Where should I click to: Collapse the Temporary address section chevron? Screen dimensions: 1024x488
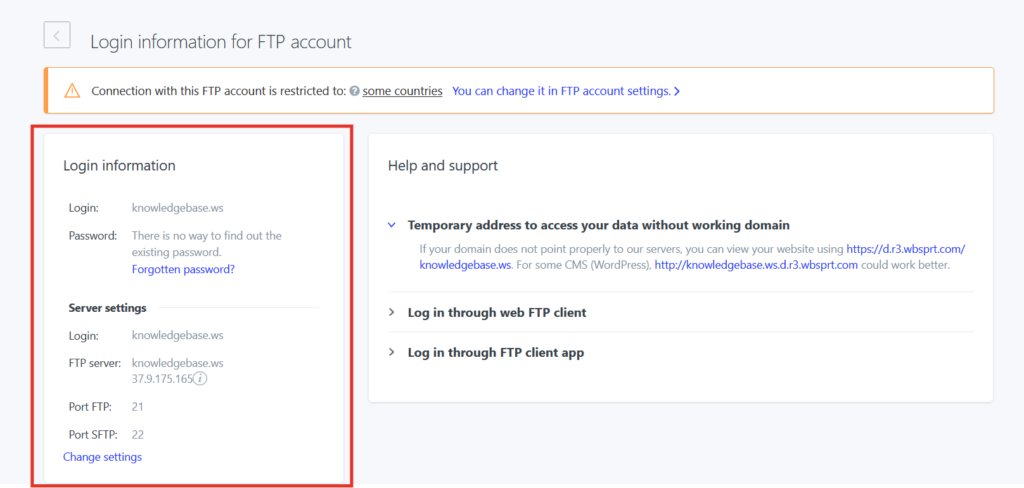[x=392, y=225]
